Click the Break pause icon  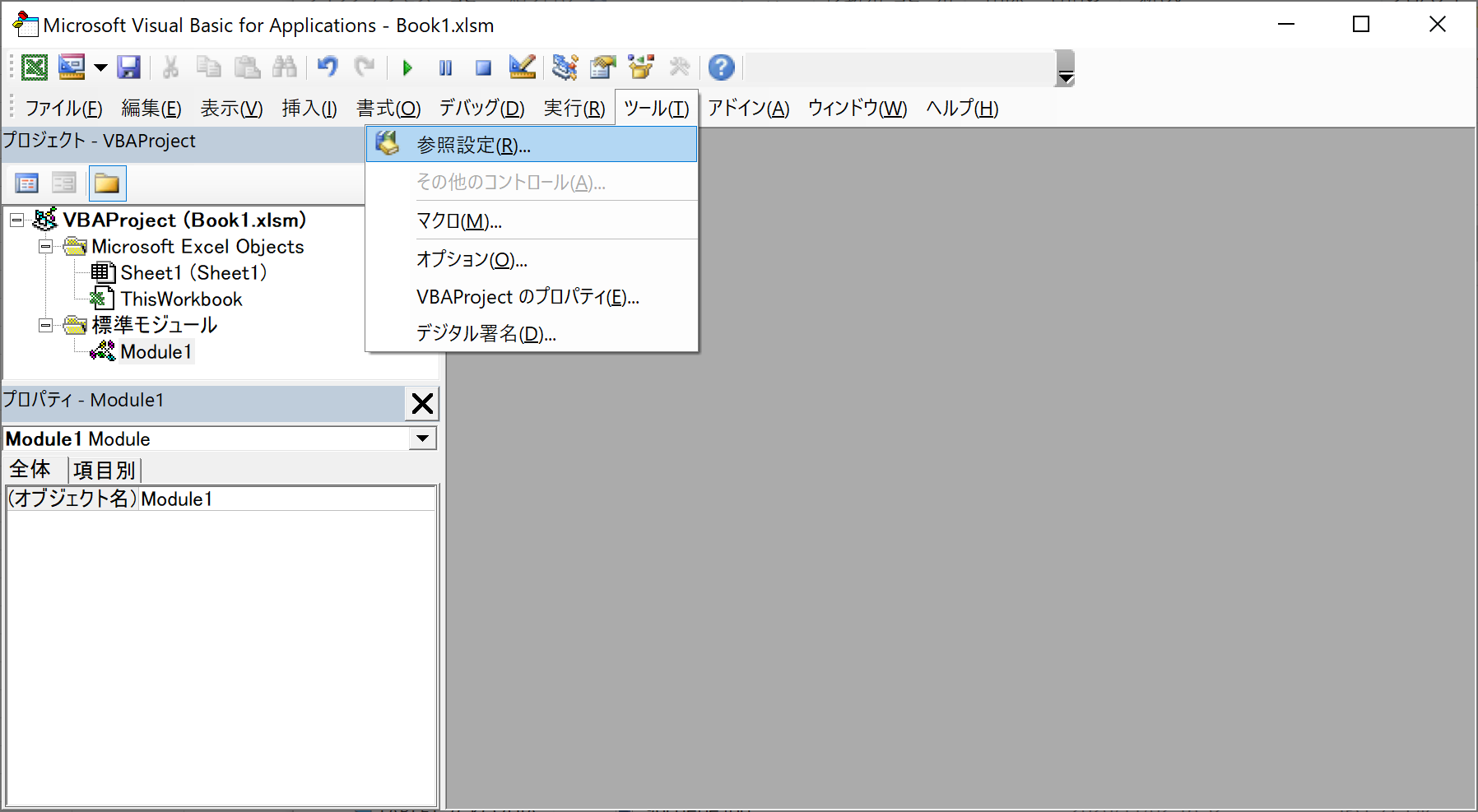(445, 67)
